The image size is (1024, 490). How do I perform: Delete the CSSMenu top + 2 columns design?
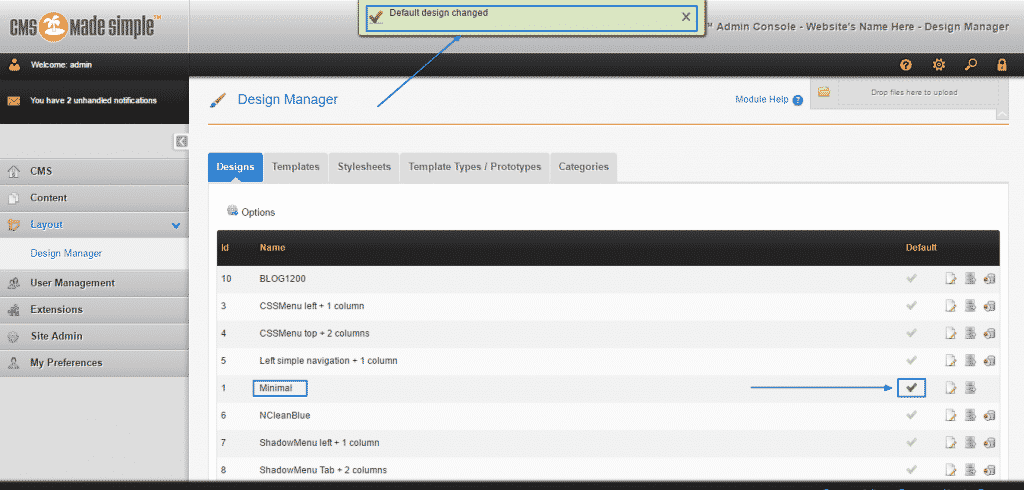[989, 333]
